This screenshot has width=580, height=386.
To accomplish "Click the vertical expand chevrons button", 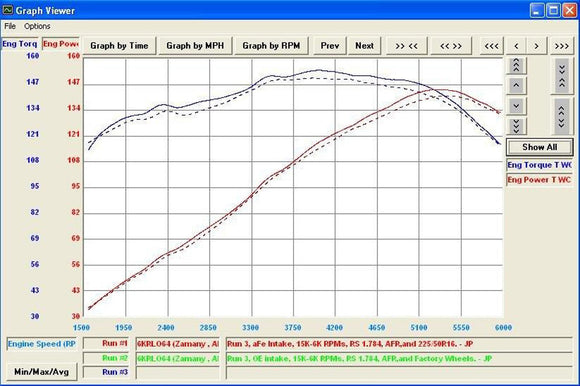I will point(562,116).
